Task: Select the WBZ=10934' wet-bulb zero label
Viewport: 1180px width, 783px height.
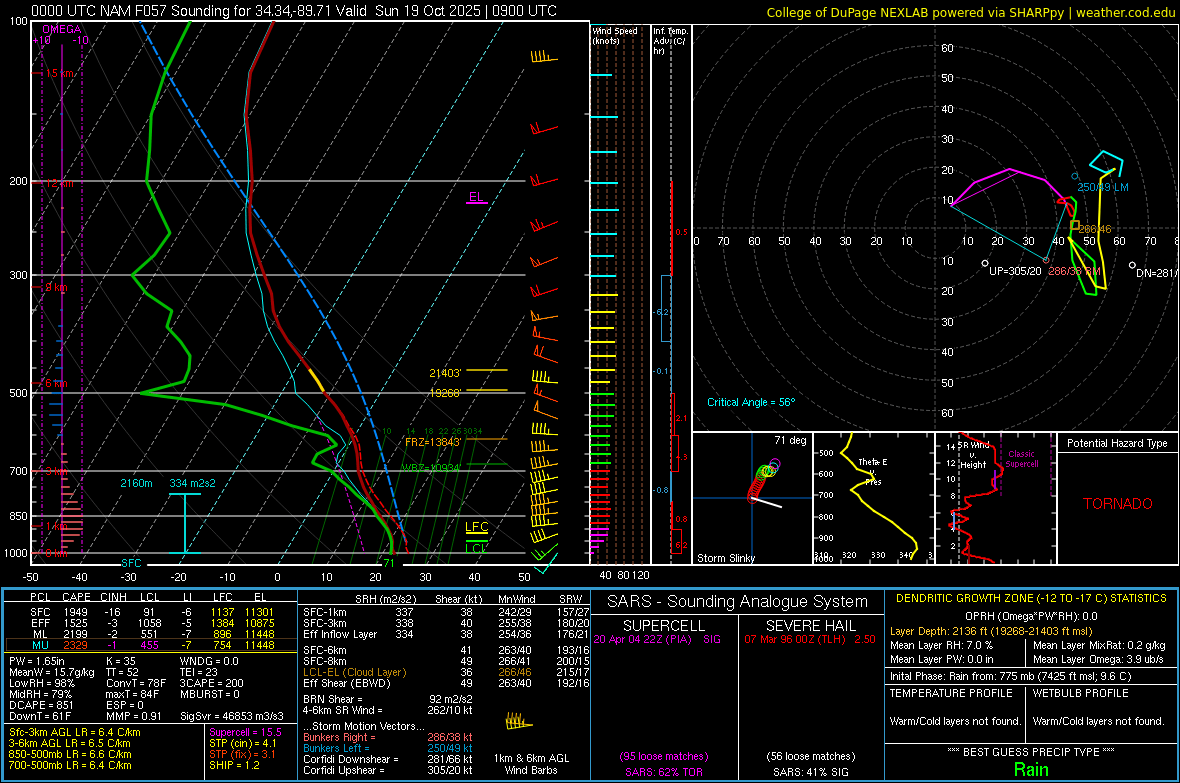Action: (430, 468)
